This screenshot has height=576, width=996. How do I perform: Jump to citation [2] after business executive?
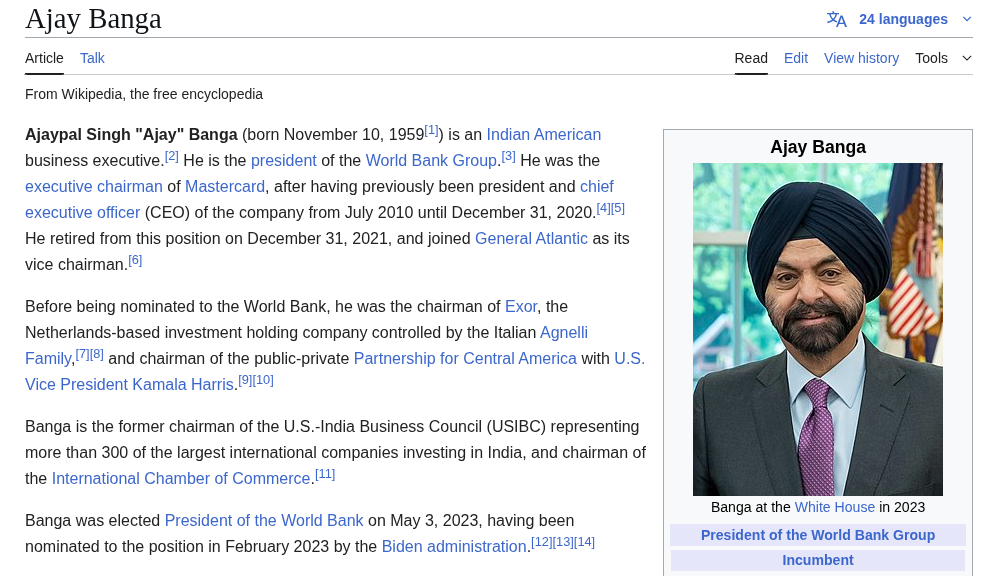click(x=172, y=156)
